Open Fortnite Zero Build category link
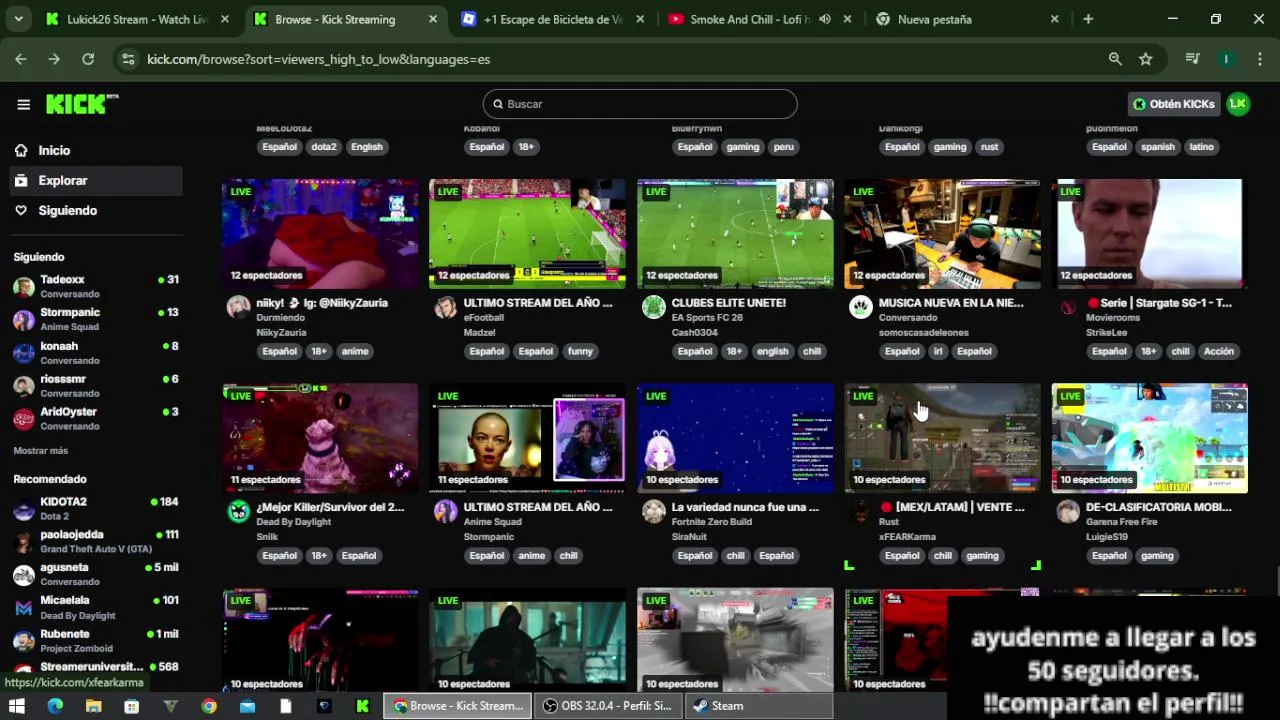This screenshot has height=720, width=1280. tap(711, 522)
